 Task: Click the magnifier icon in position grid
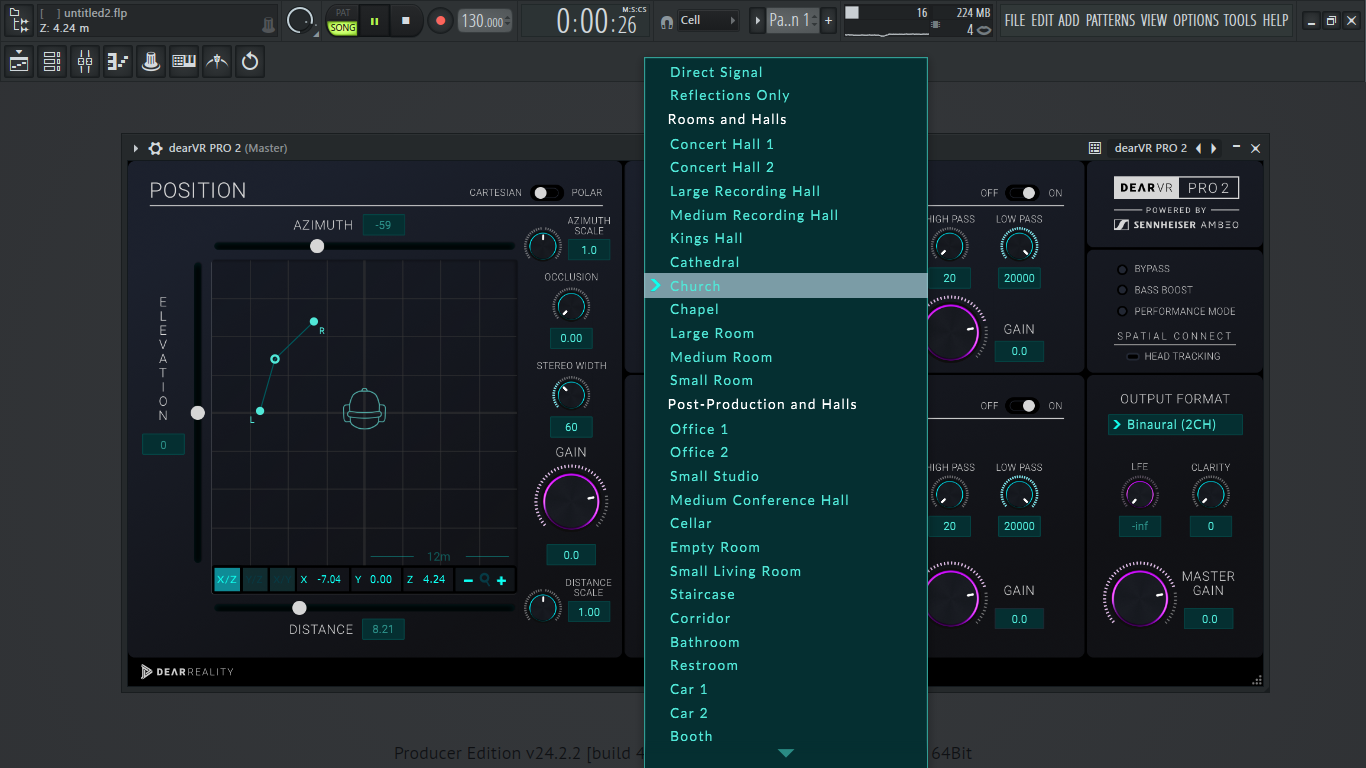[x=485, y=580]
